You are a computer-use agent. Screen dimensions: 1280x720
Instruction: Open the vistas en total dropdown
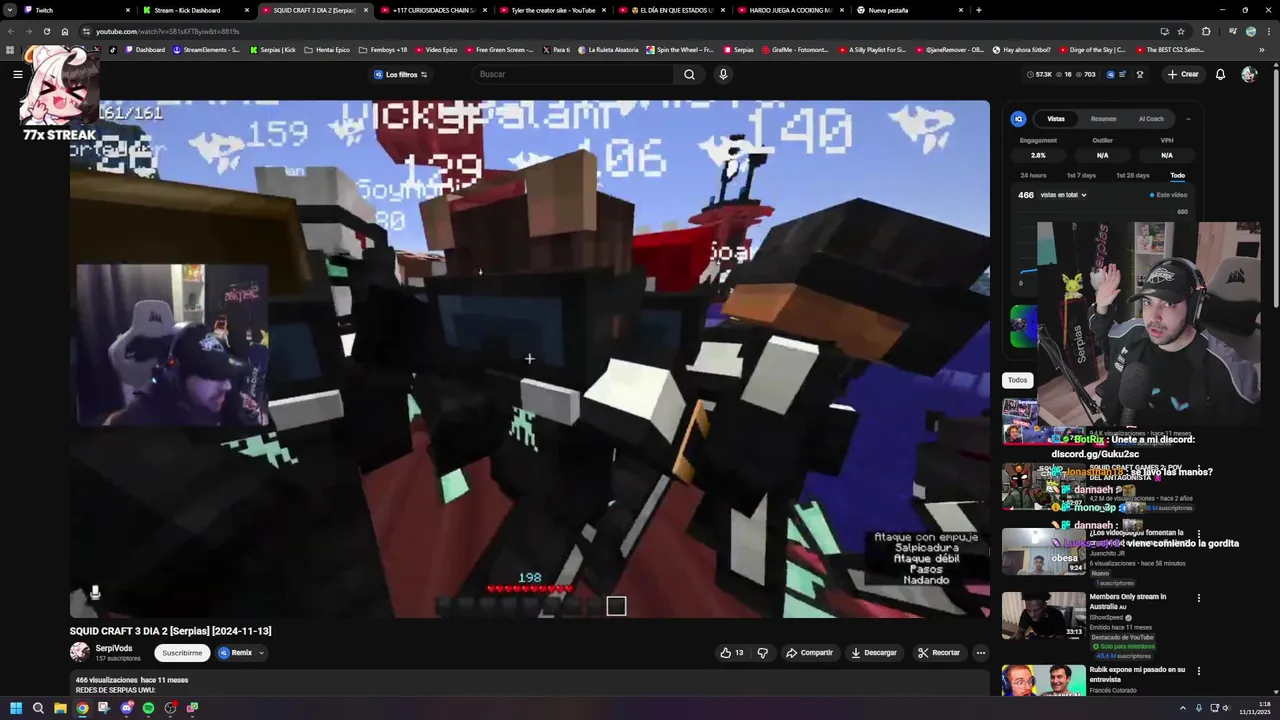pyautogui.click(x=1063, y=195)
